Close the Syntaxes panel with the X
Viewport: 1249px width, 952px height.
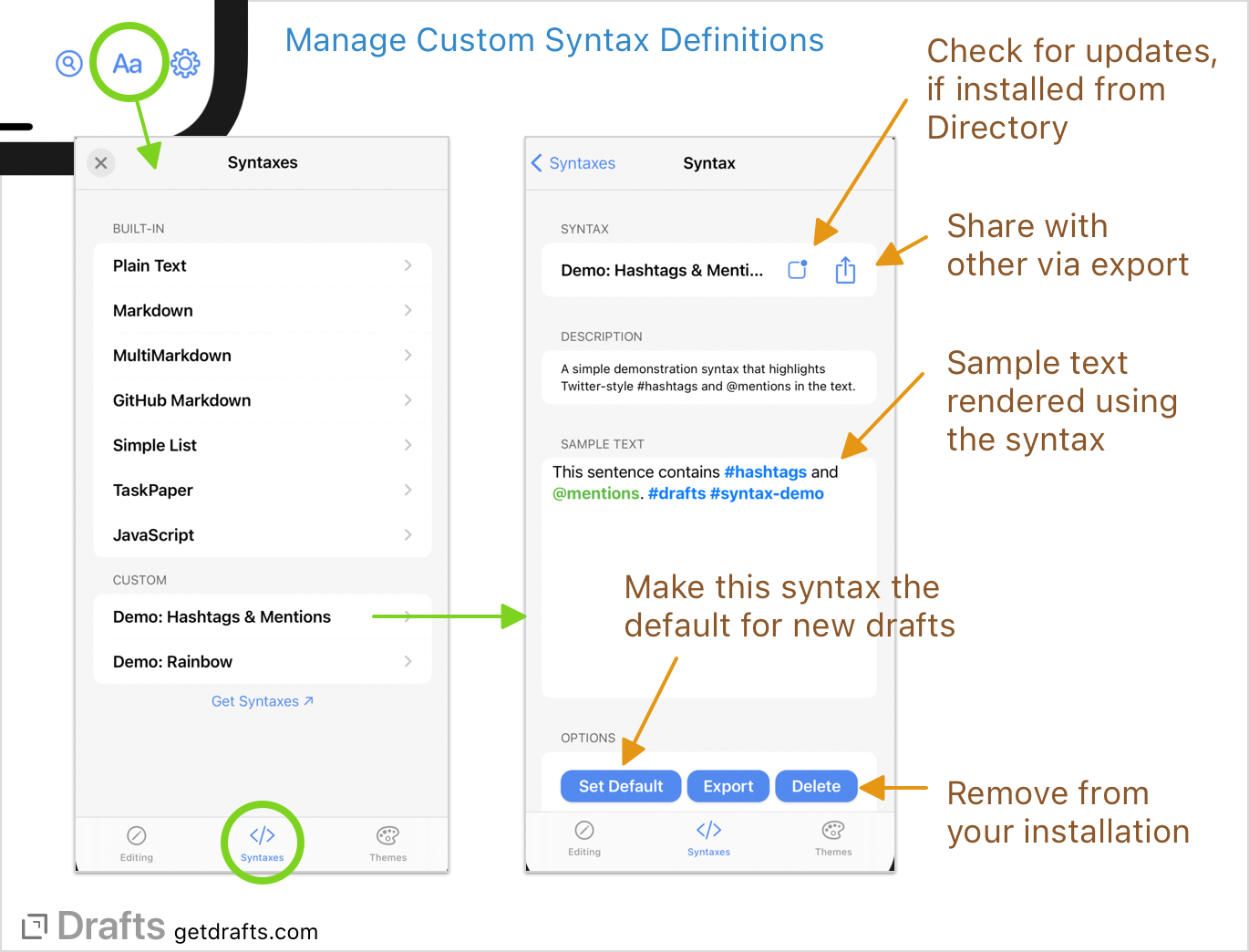(x=100, y=162)
